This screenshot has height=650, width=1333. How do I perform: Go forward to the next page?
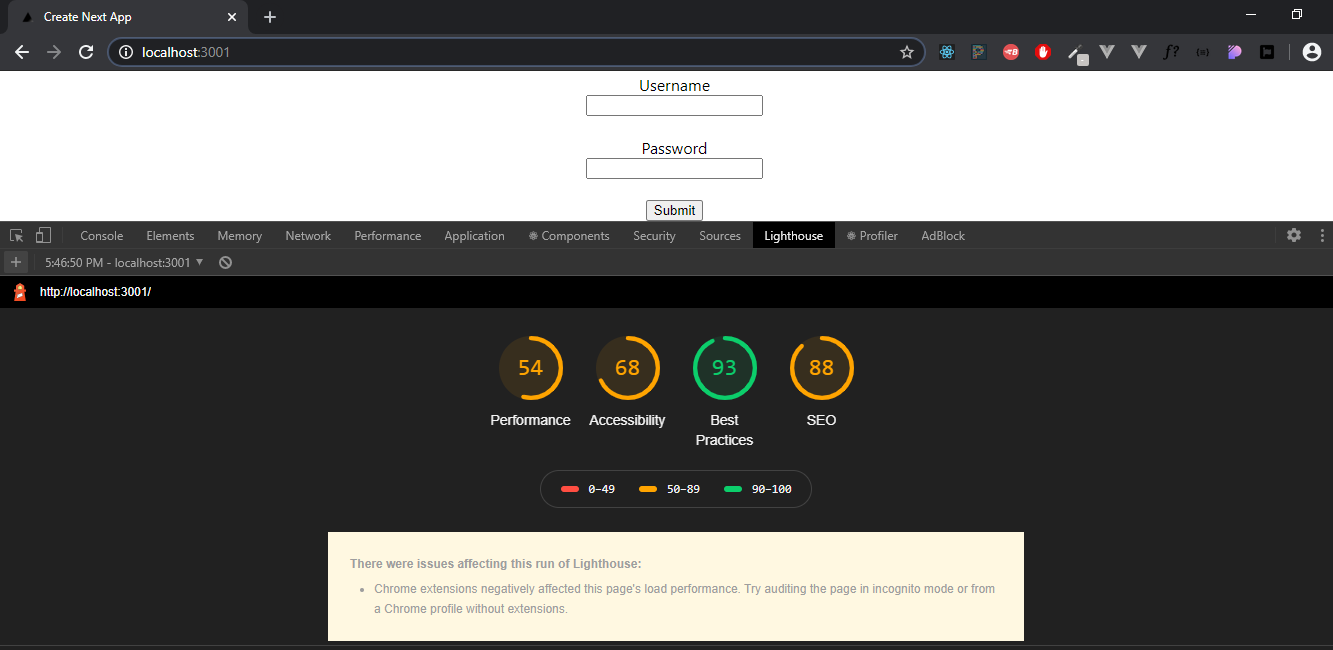tap(54, 52)
